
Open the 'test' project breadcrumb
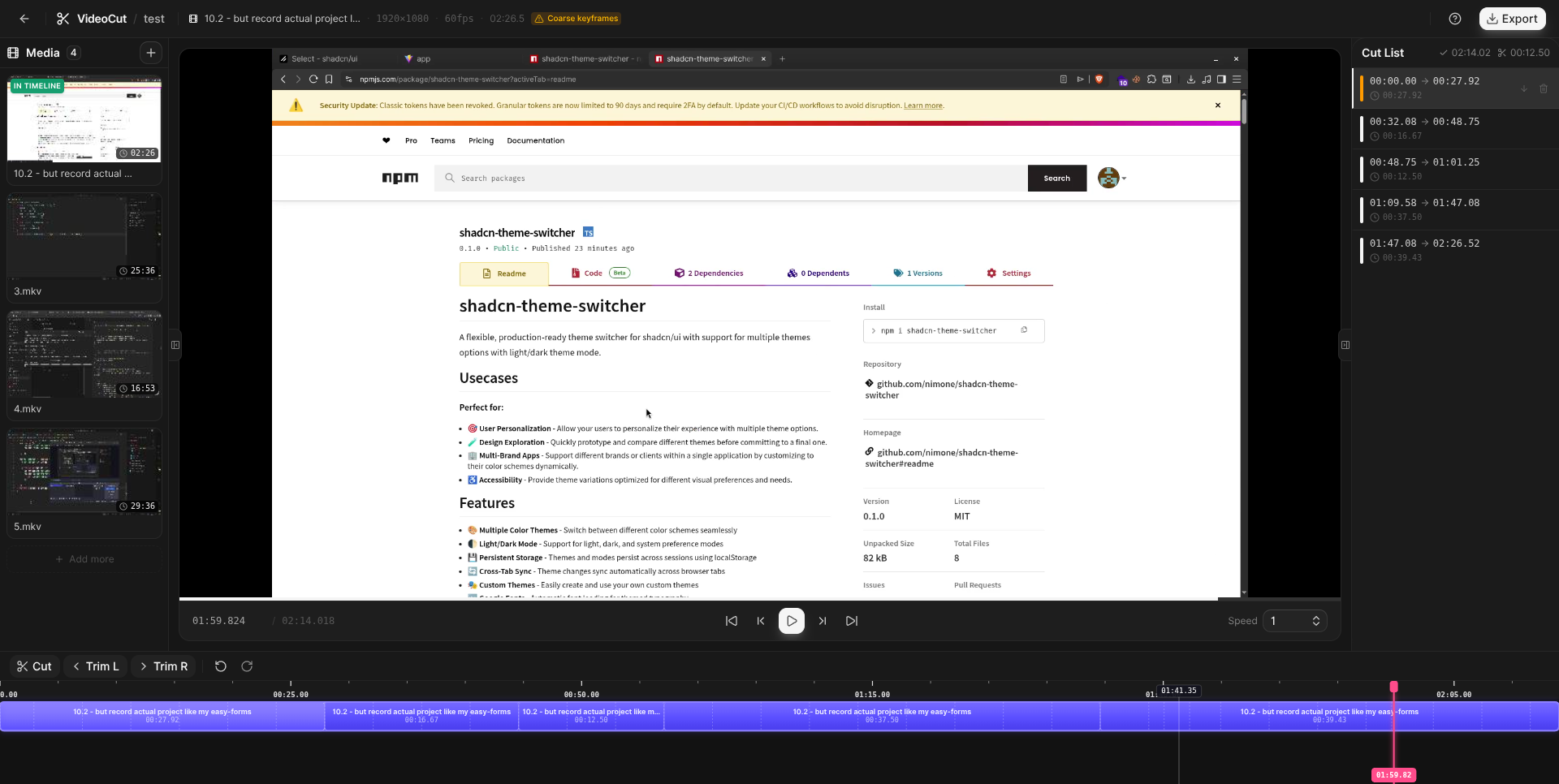[153, 19]
